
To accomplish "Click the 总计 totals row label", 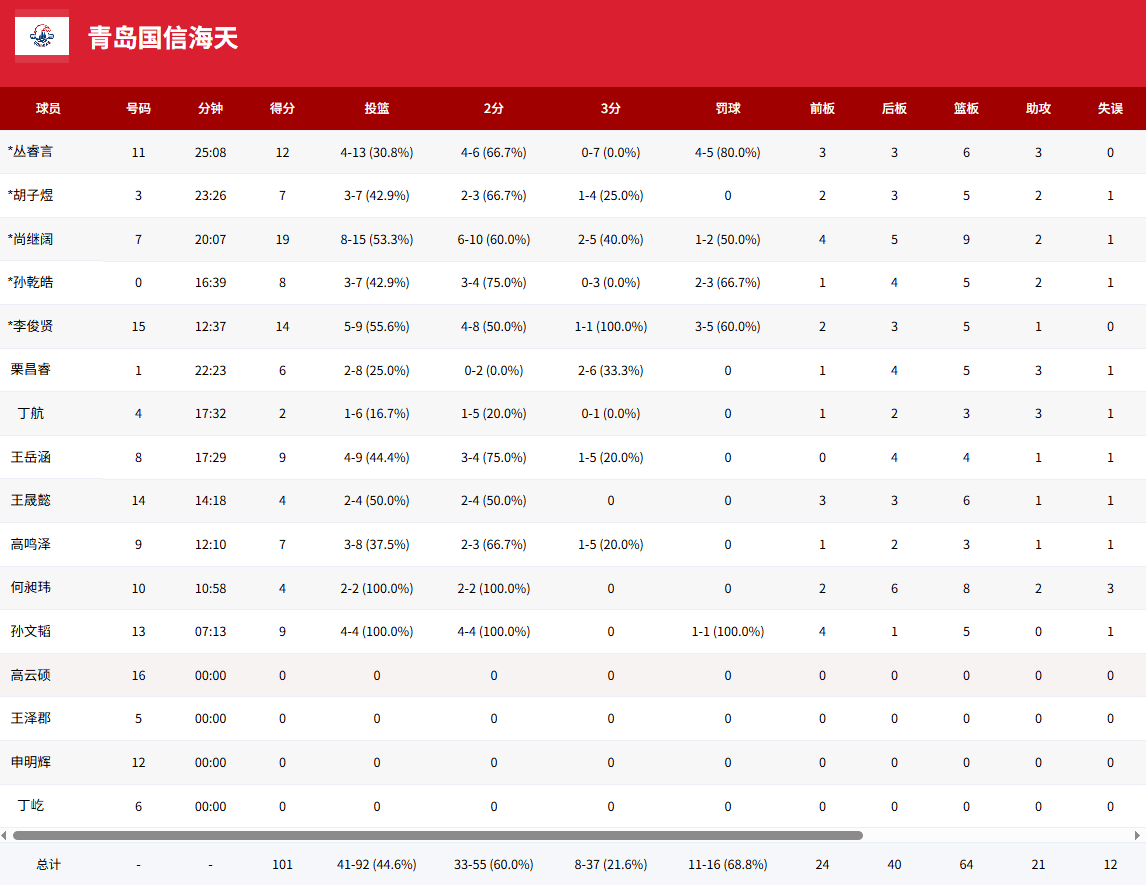I will 48,865.
